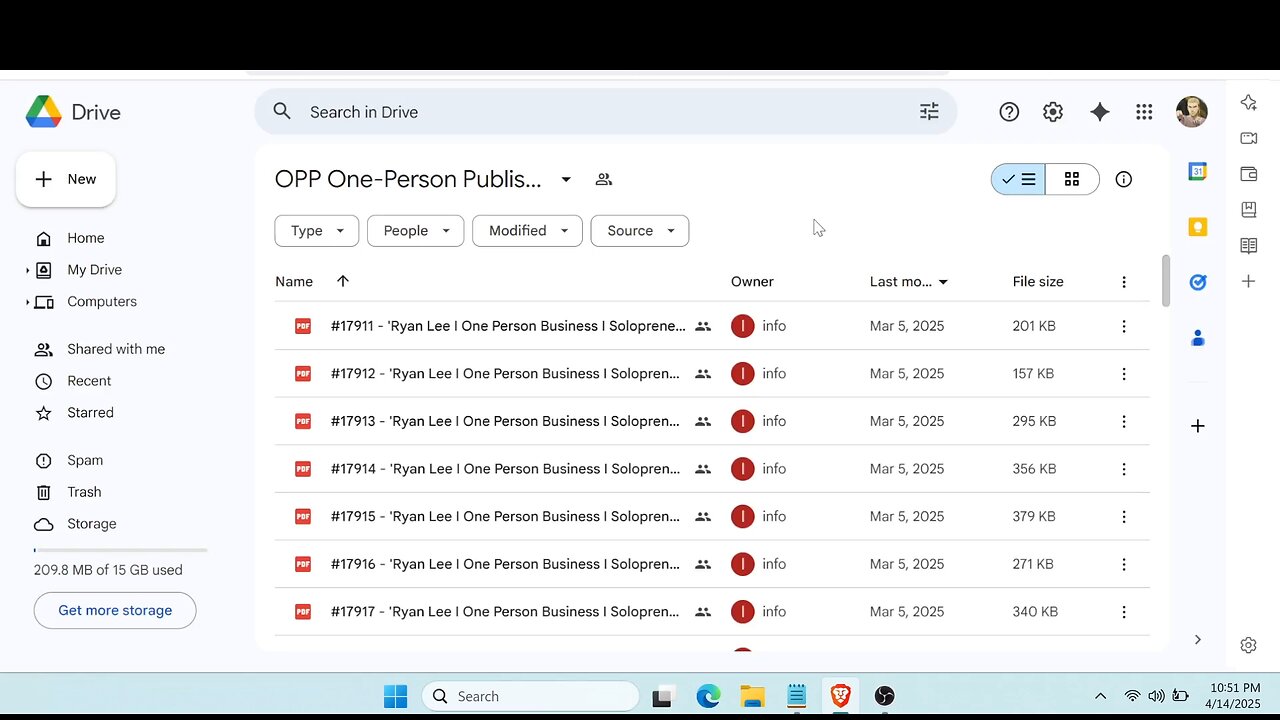Open more actions for file #17911
The image size is (1280, 720).
click(x=1124, y=326)
